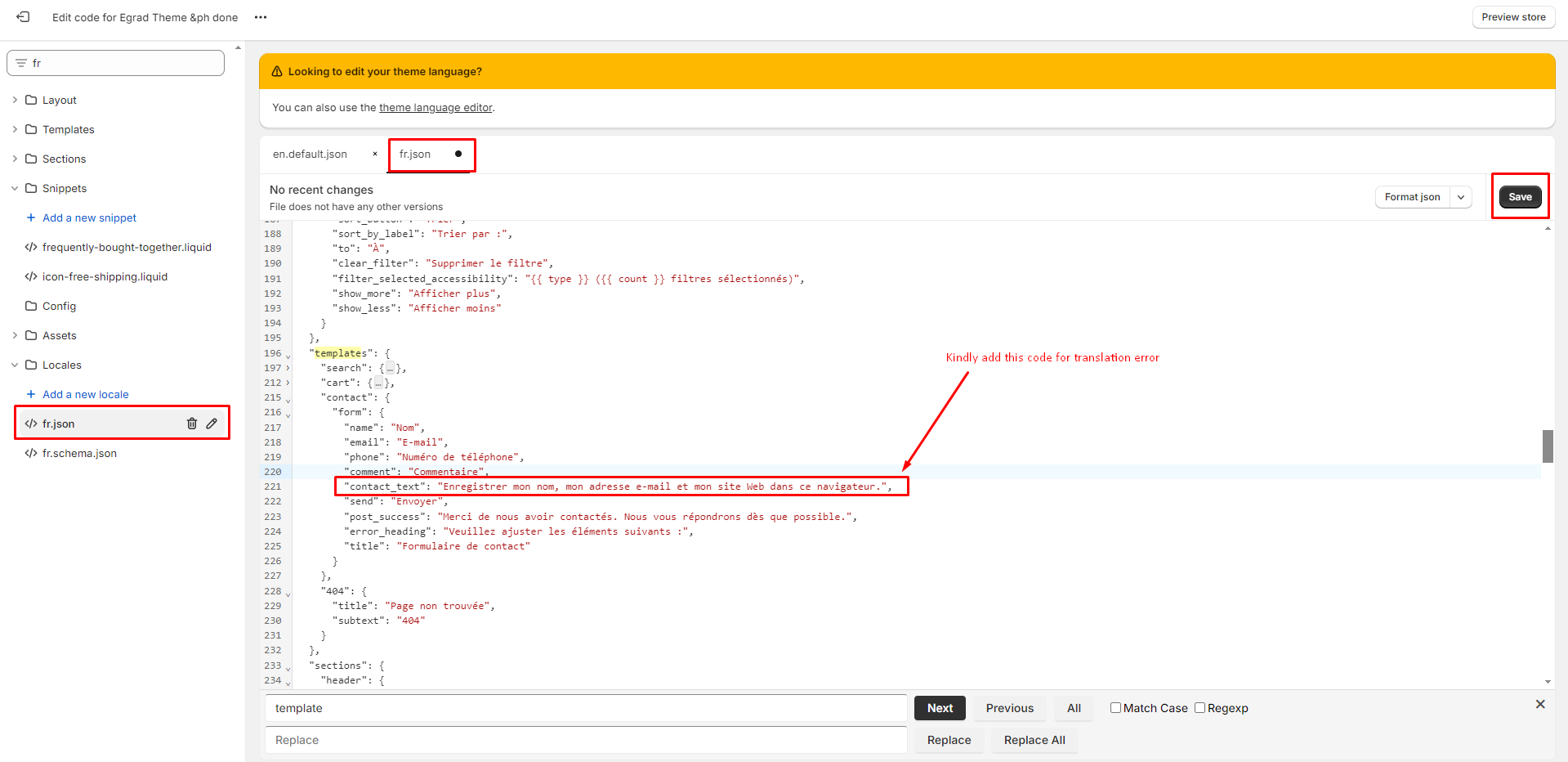Close the en.default.json tab with its x
This screenshot has width=1568, height=762.
pyautogui.click(x=375, y=154)
